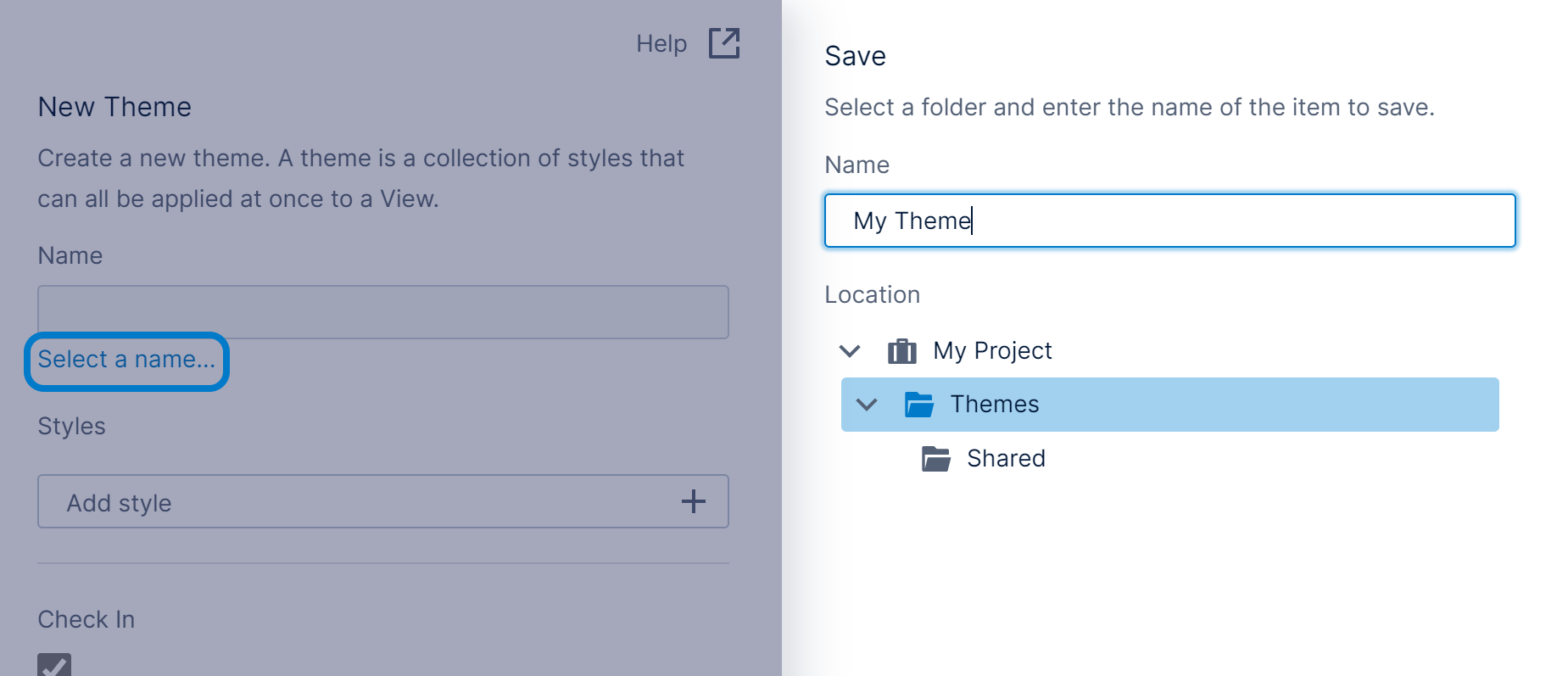1568x676 pixels.
Task: Click the My Project briefcase icon
Action: 901,351
